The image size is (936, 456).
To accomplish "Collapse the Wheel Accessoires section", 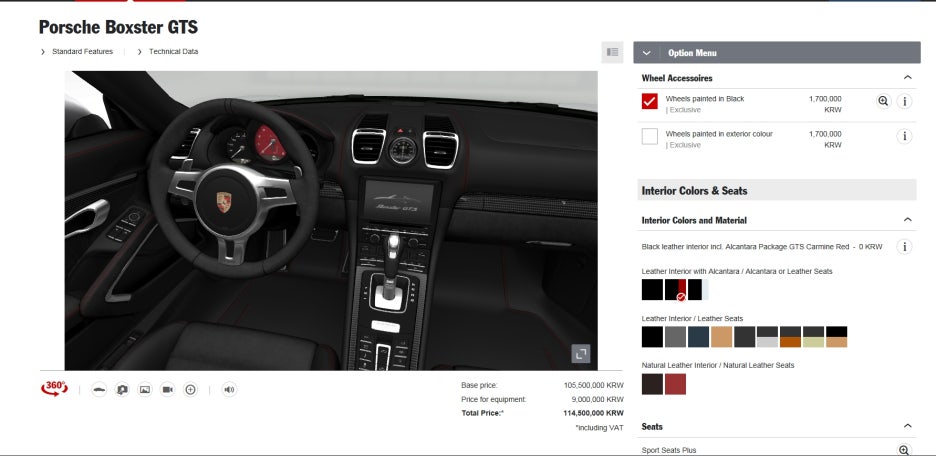I will tap(907, 78).
